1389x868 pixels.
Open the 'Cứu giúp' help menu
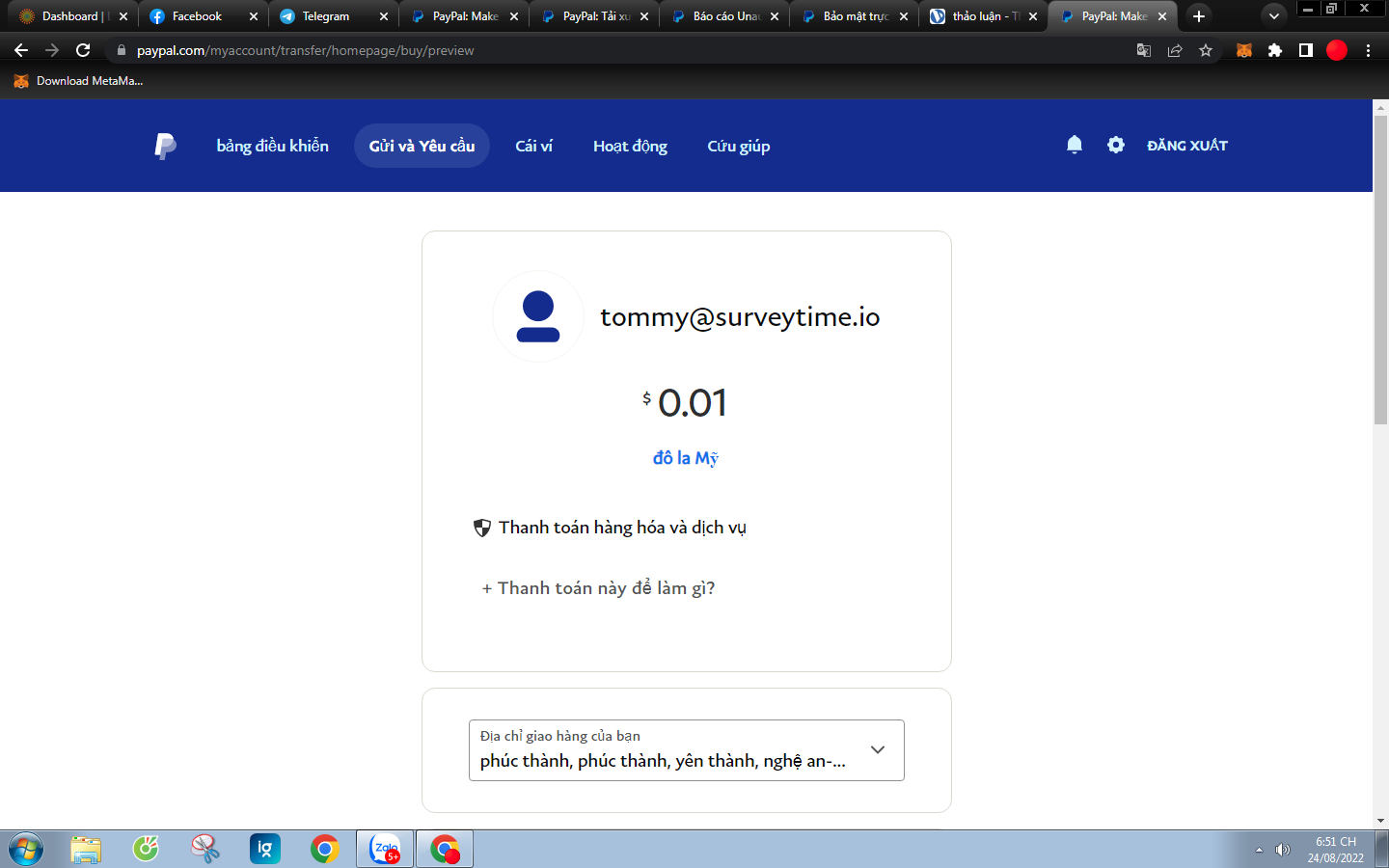tap(739, 146)
